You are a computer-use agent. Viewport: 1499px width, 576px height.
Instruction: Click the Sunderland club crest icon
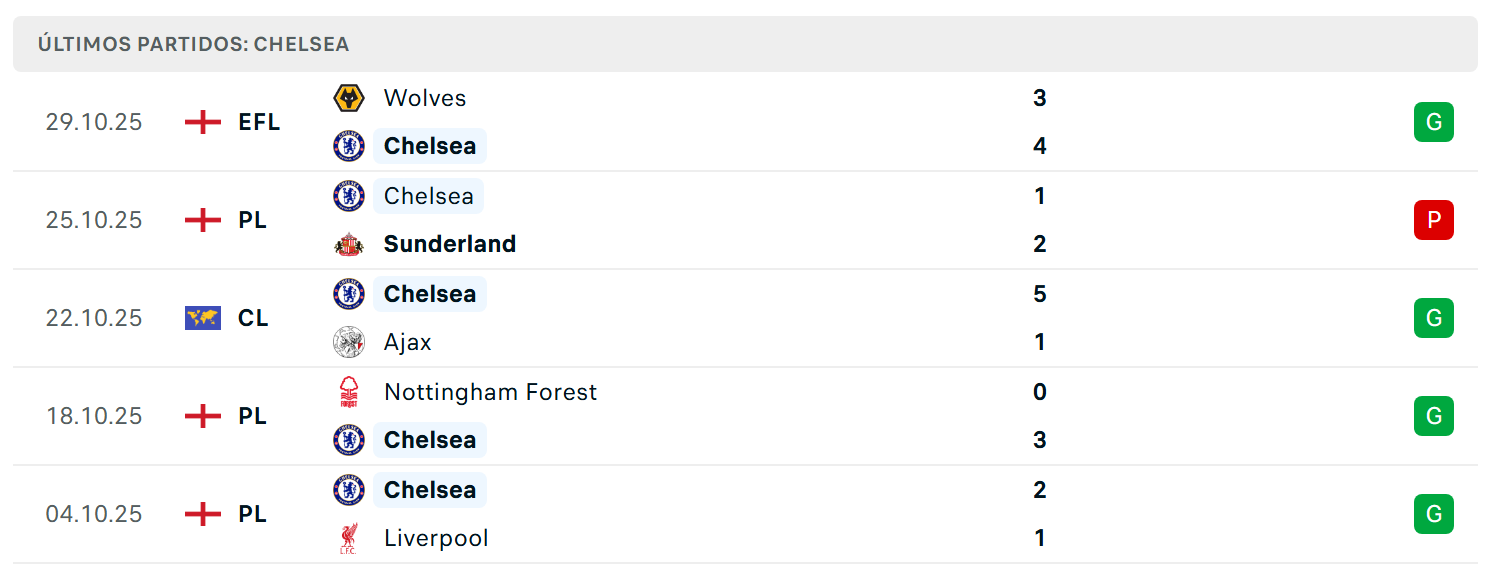click(x=349, y=244)
